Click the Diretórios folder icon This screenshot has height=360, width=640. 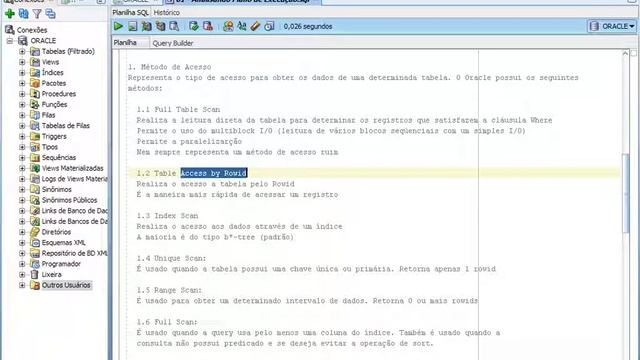coord(35,232)
